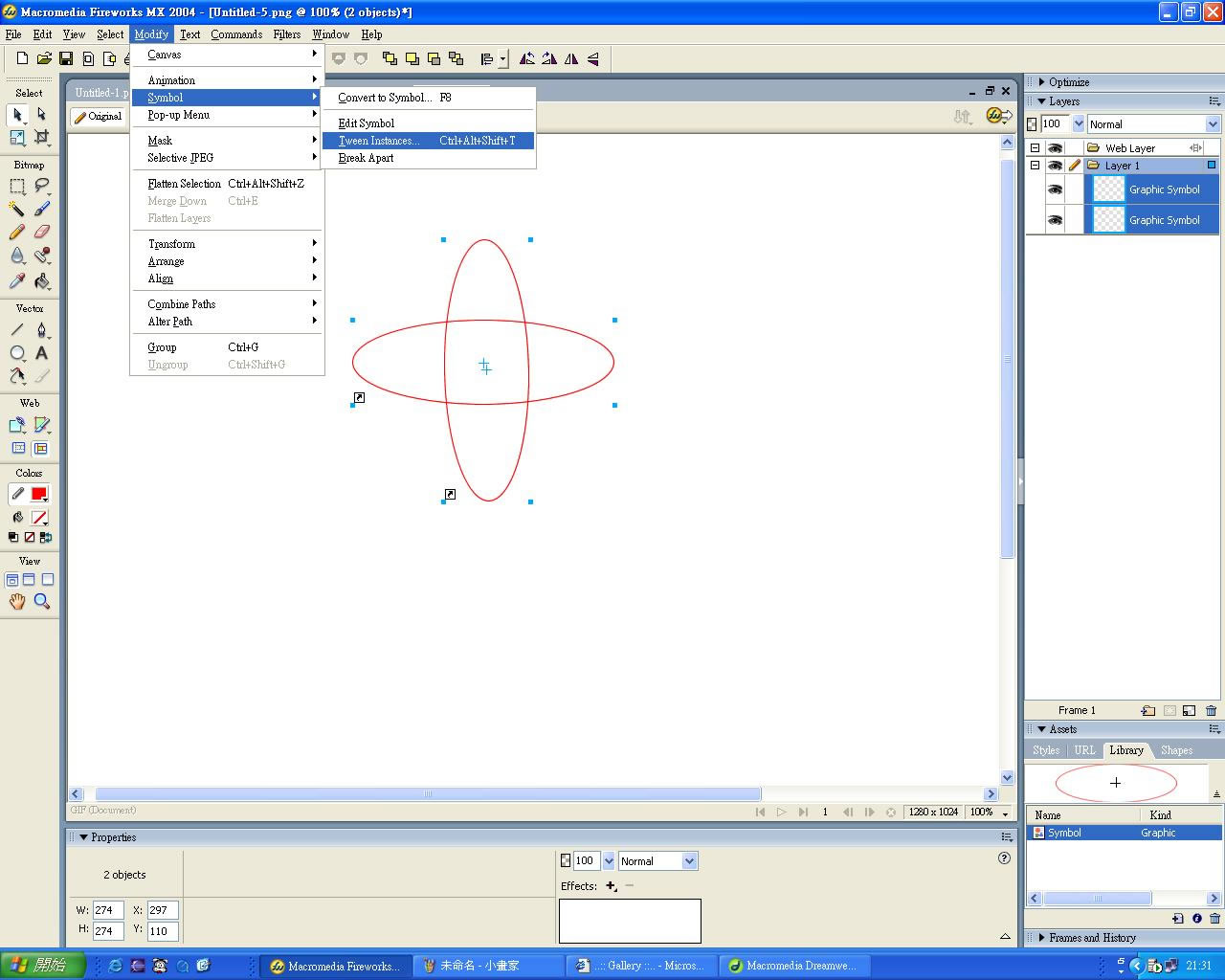1225x980 pixels.
Task: Select the bitmap Pencil tool
Action: [17, 232]
